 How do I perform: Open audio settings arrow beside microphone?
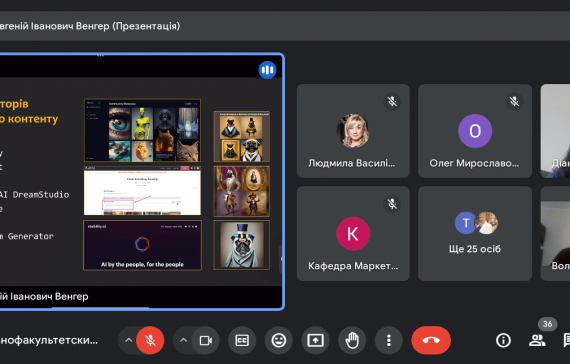[x=128, y=340]
